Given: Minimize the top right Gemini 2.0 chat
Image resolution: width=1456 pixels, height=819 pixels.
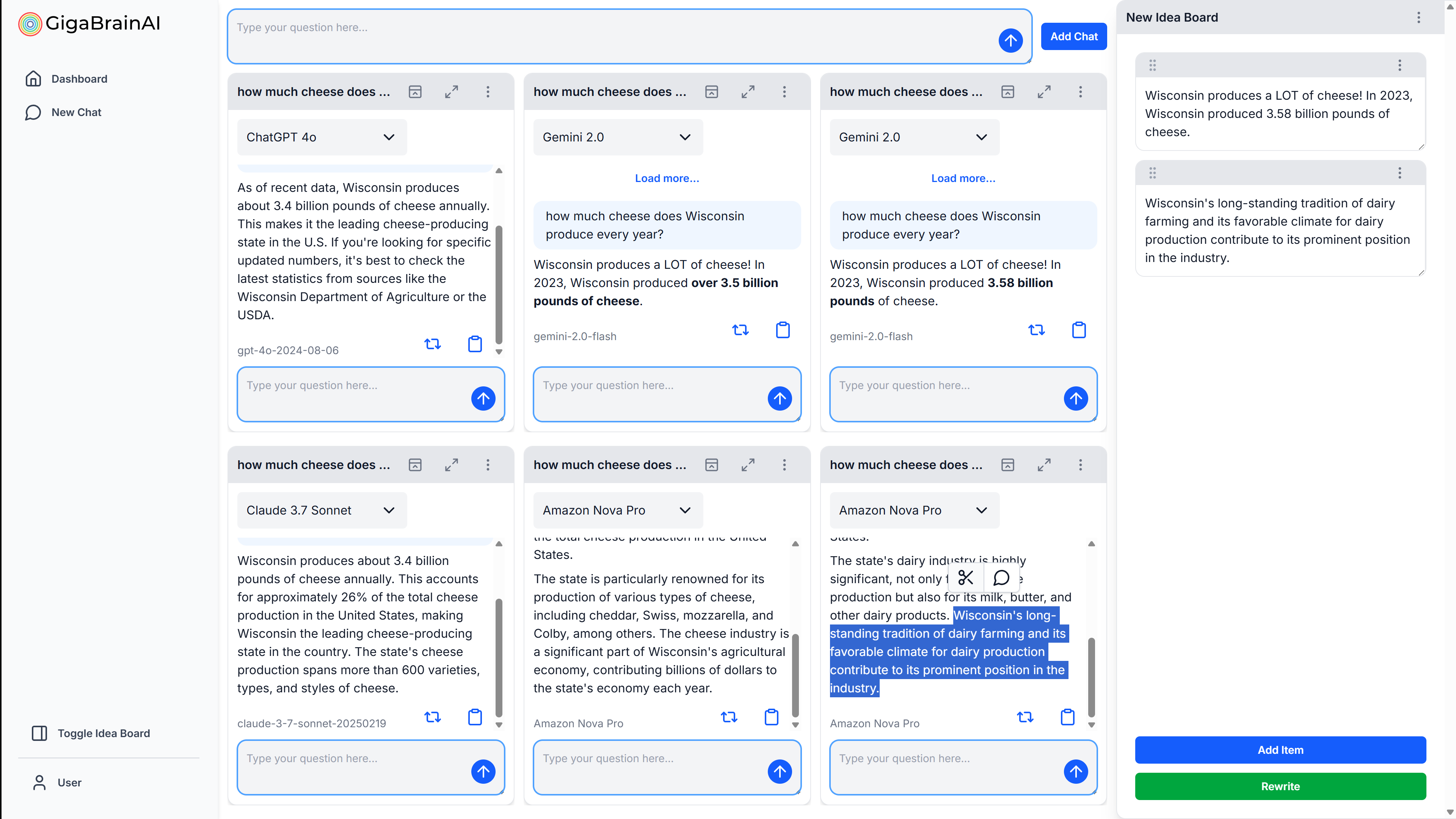Looking at the screenshot, I should pyautogui.click(x=1008, y=91).
